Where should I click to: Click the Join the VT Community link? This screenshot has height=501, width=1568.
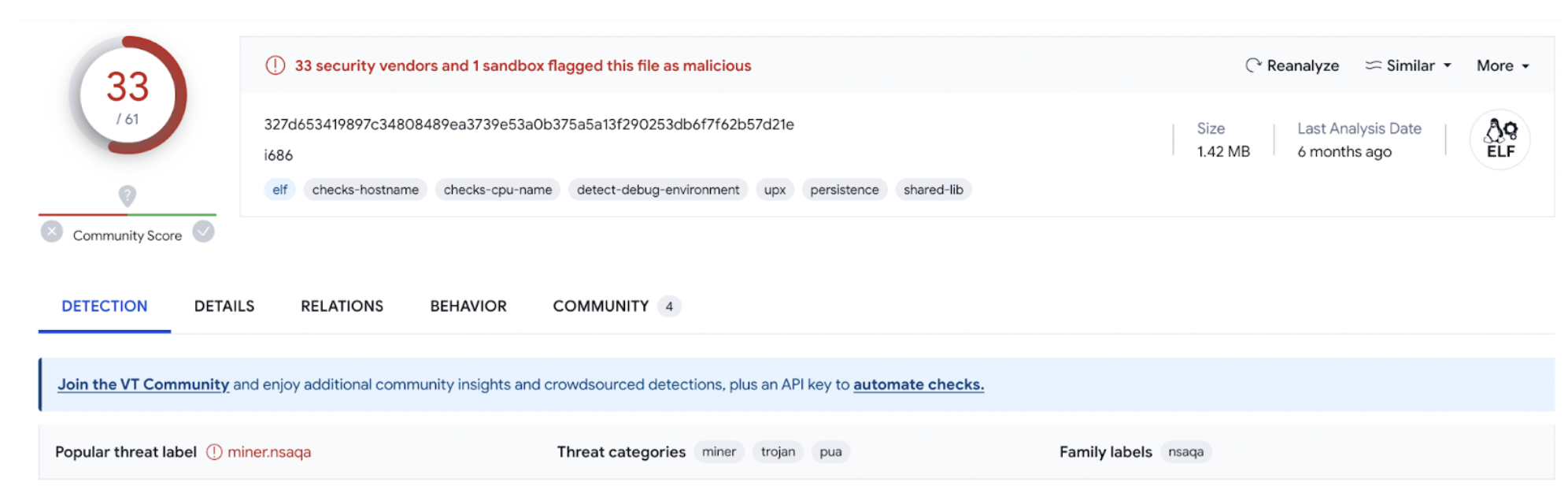[x=143, y=384]
